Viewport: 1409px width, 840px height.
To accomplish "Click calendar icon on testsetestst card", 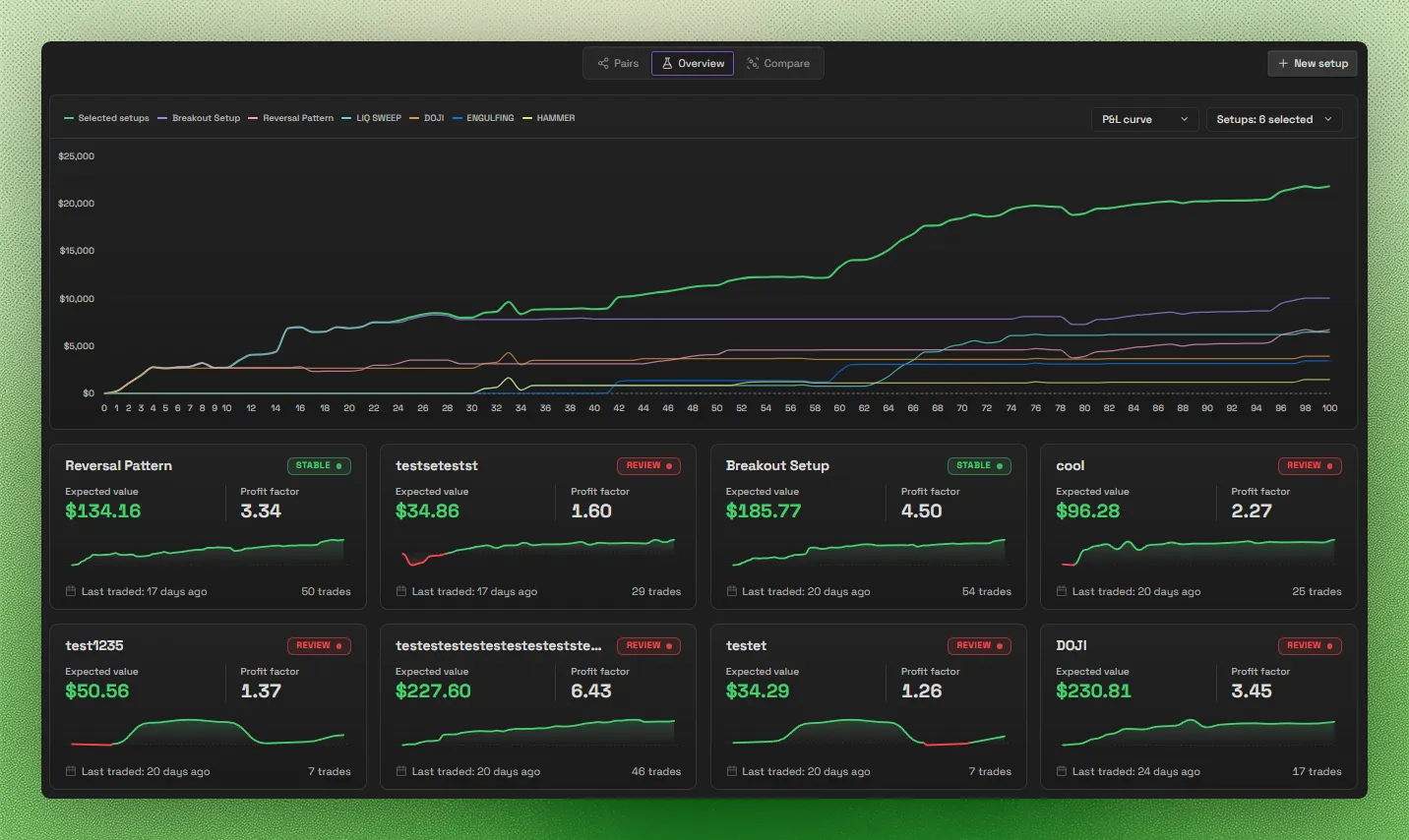I will click(401, 591).
